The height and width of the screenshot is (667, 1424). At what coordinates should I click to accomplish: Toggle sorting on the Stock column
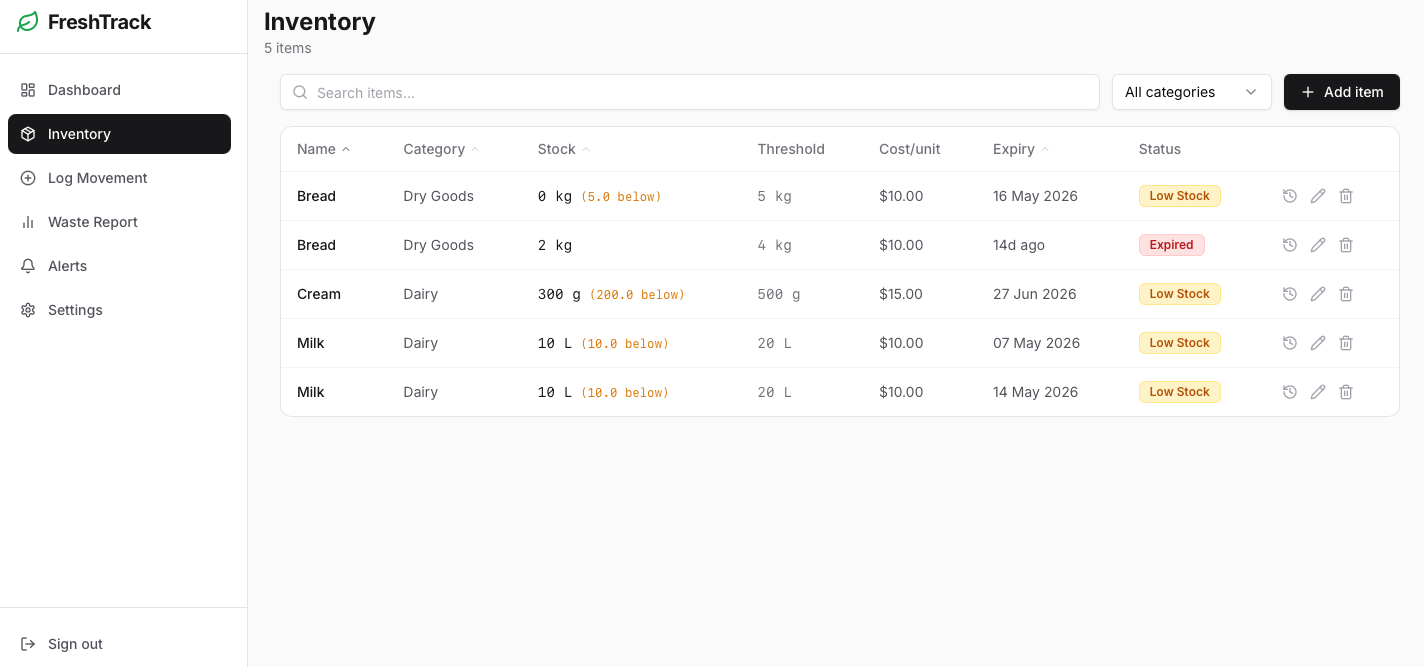coord(585,148)
